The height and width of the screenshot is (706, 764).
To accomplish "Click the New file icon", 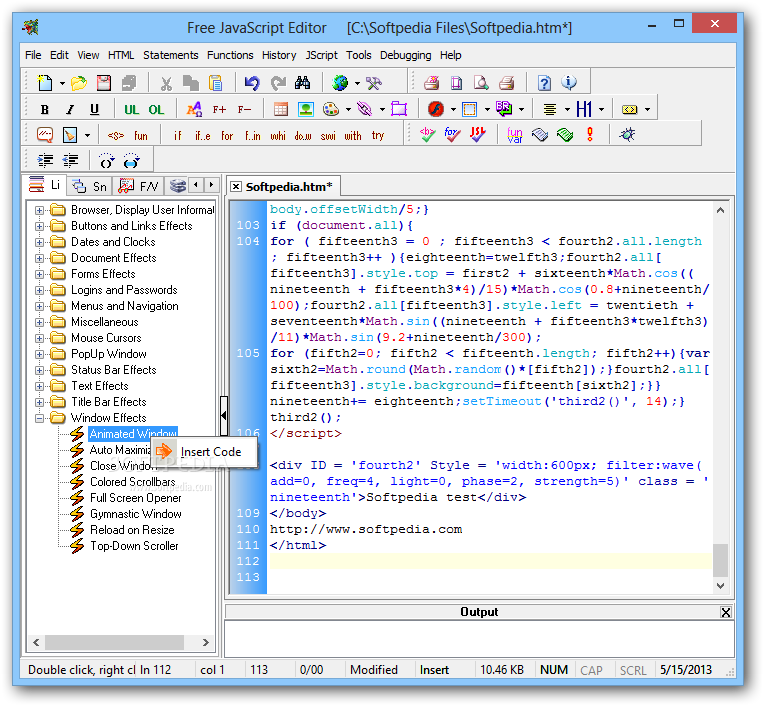I will pos(45,83).
